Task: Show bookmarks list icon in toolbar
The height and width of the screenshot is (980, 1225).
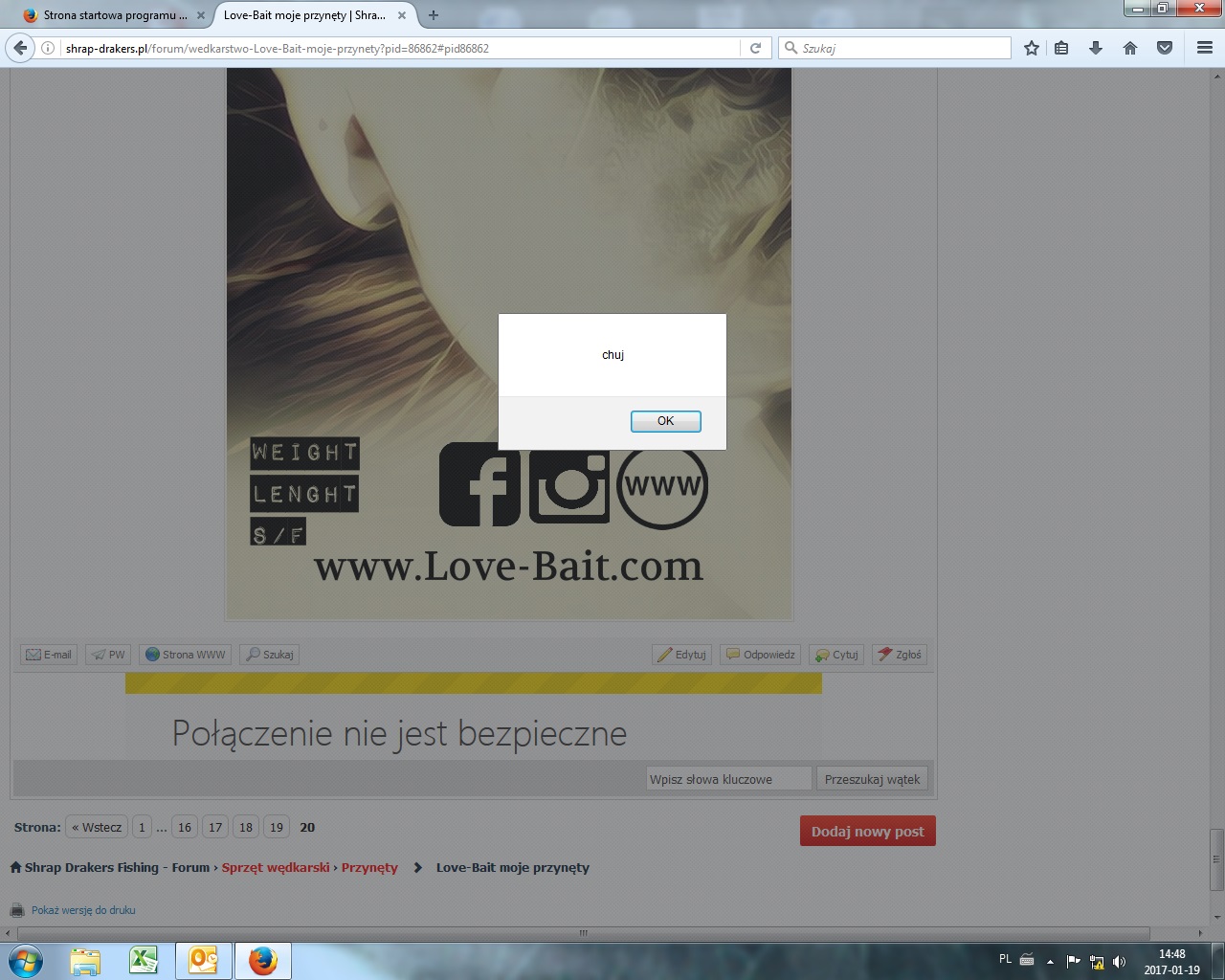Action: (x=1061, y=48)
